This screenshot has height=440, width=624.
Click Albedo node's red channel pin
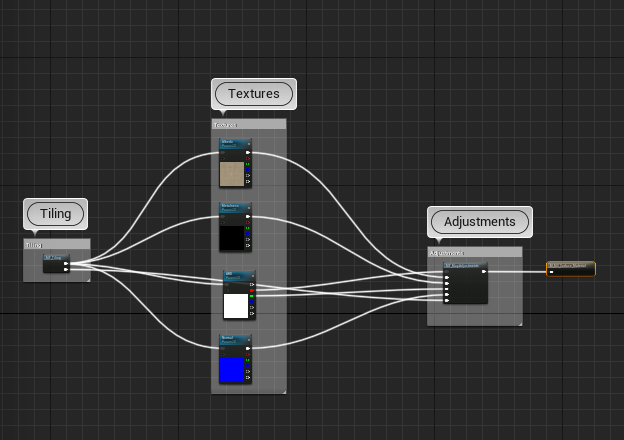click(x=248, y=158)
